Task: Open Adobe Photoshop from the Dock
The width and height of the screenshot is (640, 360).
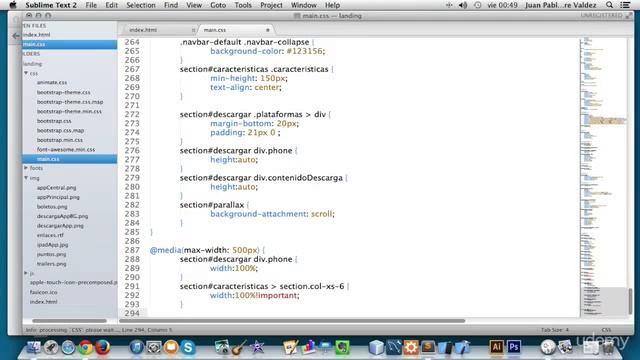Action: click(514, 347)
